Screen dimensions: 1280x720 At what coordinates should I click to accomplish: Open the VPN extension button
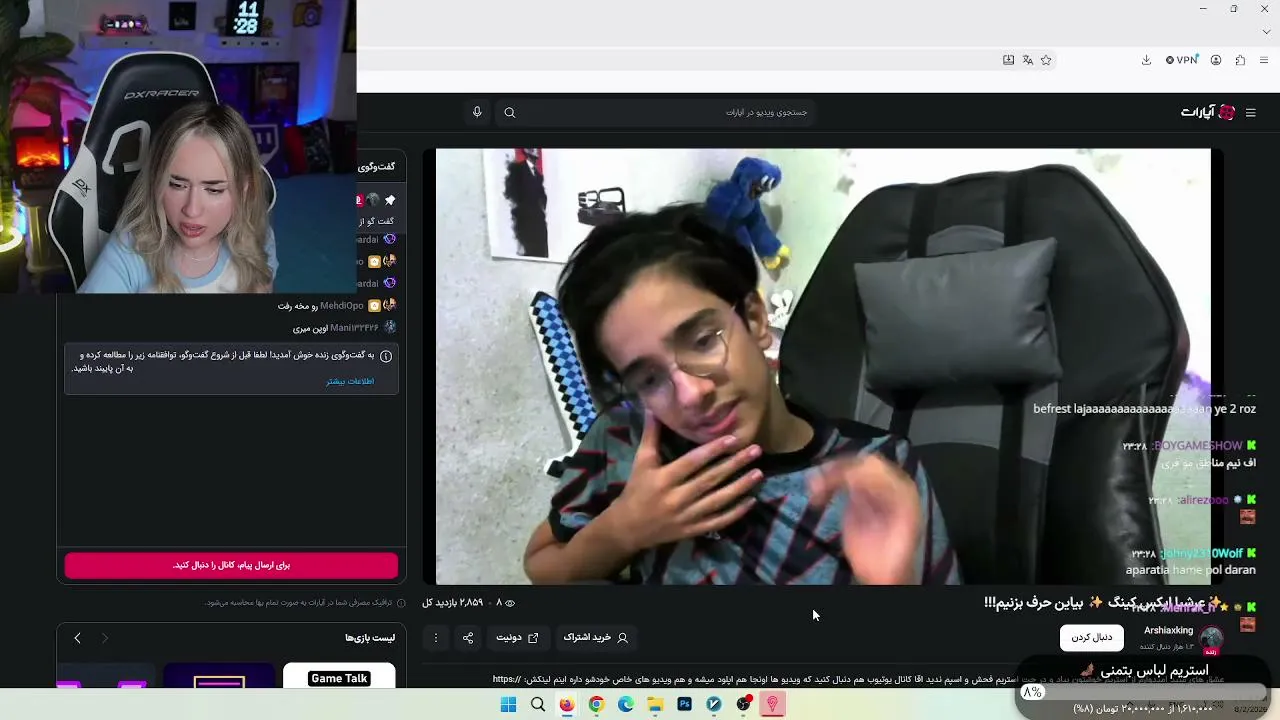pyautogui.click(x=1181, y=60)
